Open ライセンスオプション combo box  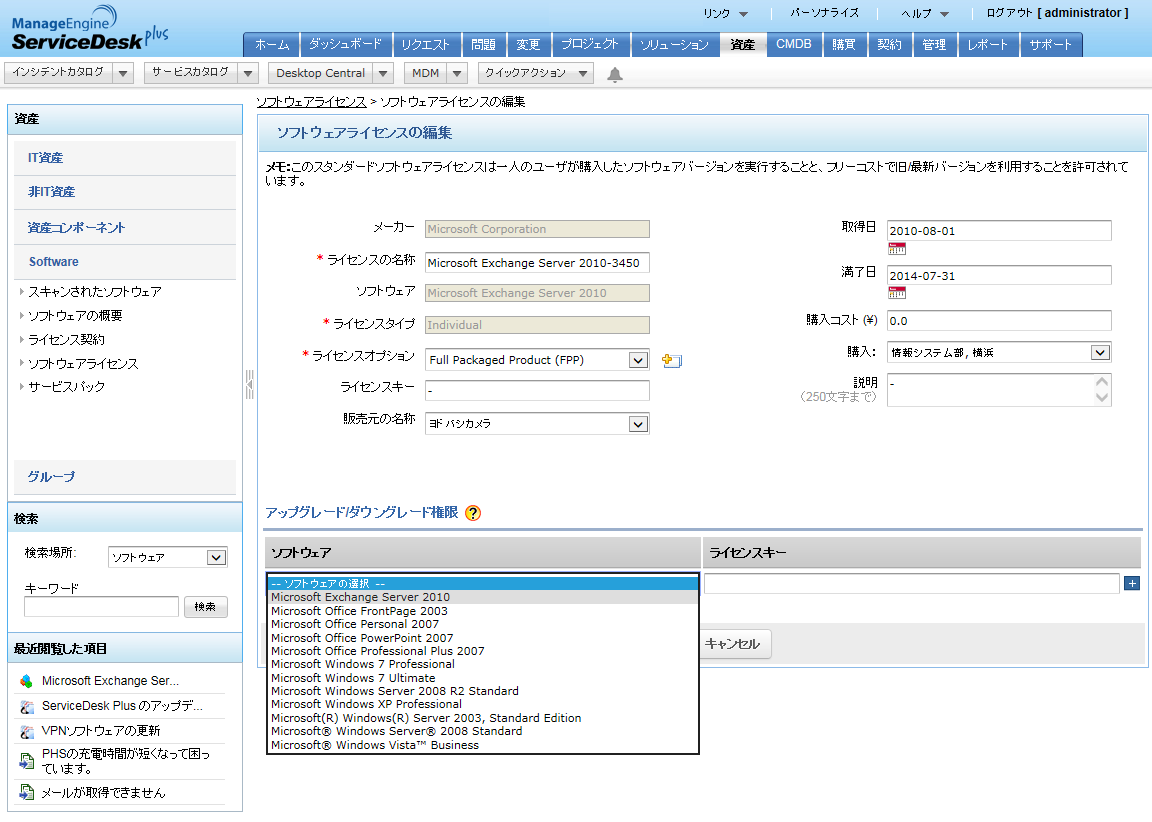(x=537, y=360)
